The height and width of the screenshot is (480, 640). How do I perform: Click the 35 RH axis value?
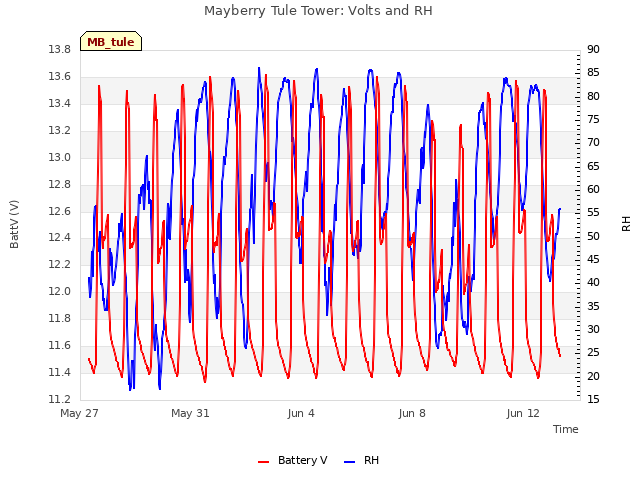click(x=593, y=306)
